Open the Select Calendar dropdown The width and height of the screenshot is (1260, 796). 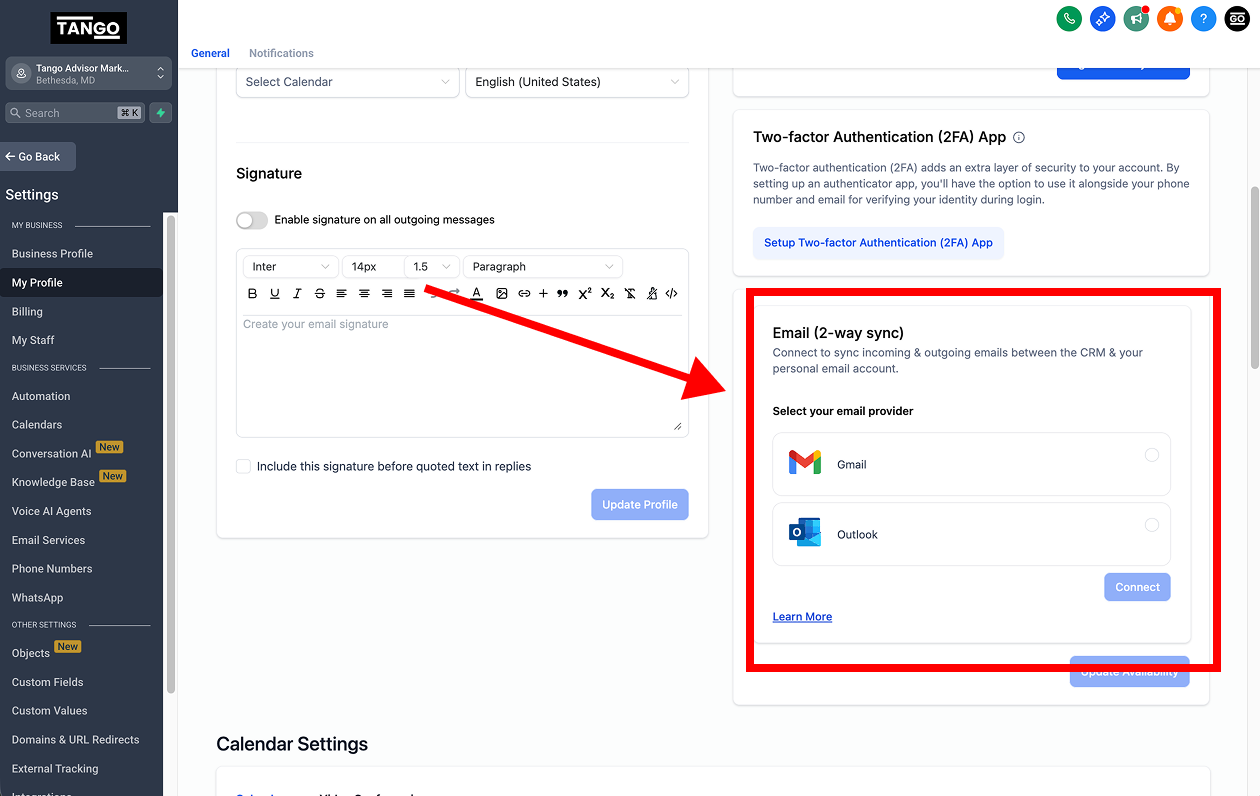pyautogui.click(x=348, y=82)
